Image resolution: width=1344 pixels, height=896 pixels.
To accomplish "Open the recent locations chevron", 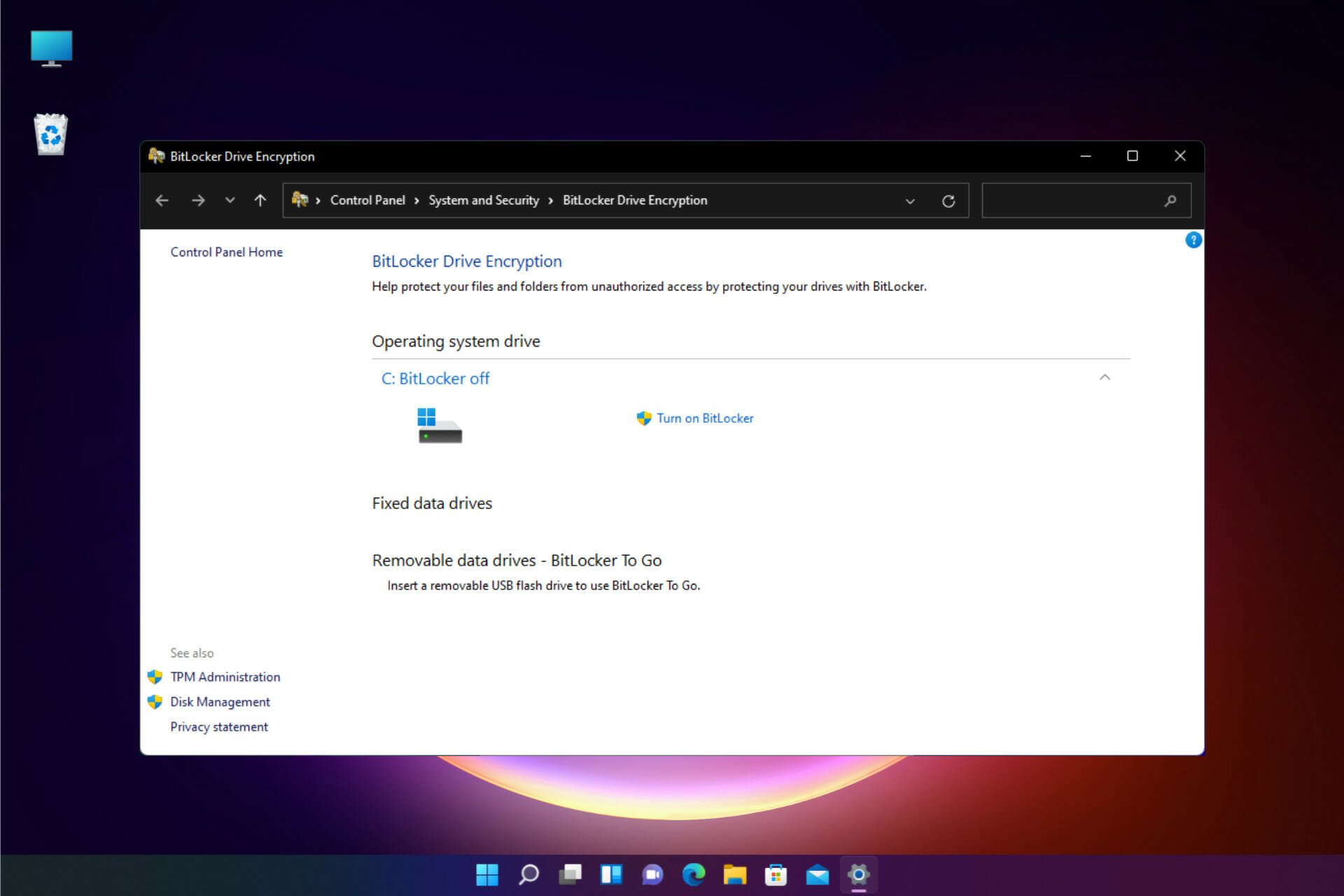I will click(230, 201).
